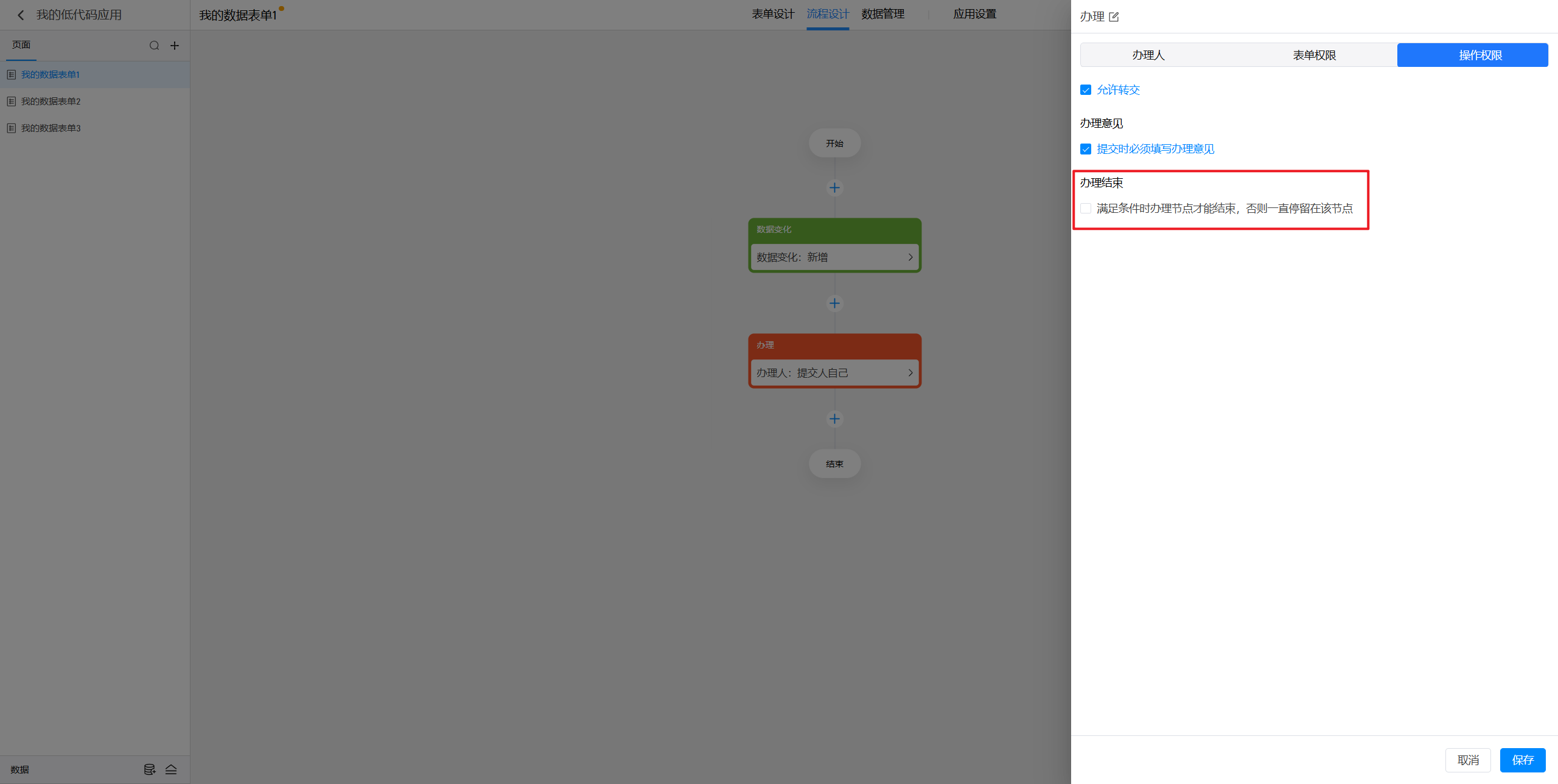Click the edit icon next to 办理 title
The height and width of the screenshot is (784, 1558).
[1114, 17]
